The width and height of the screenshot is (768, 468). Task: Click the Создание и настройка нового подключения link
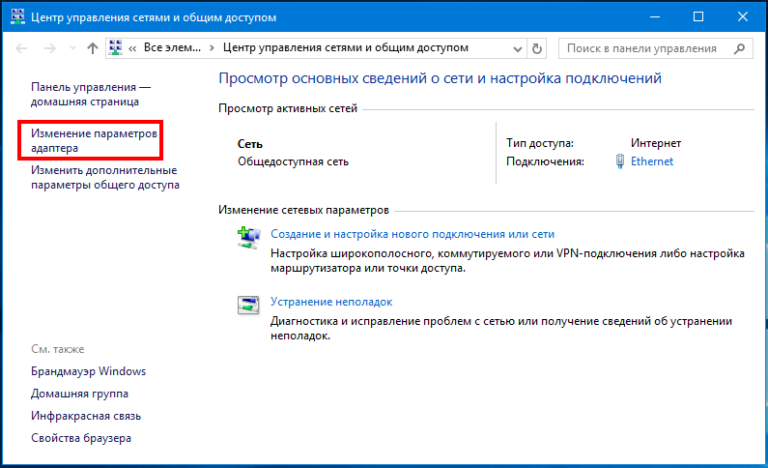412,234
